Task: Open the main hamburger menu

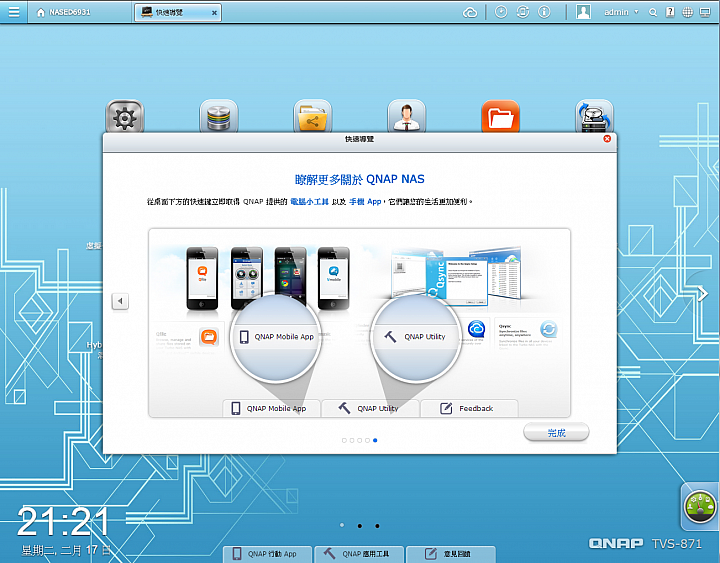Action: pyautogui.click(x=14, y=11)
